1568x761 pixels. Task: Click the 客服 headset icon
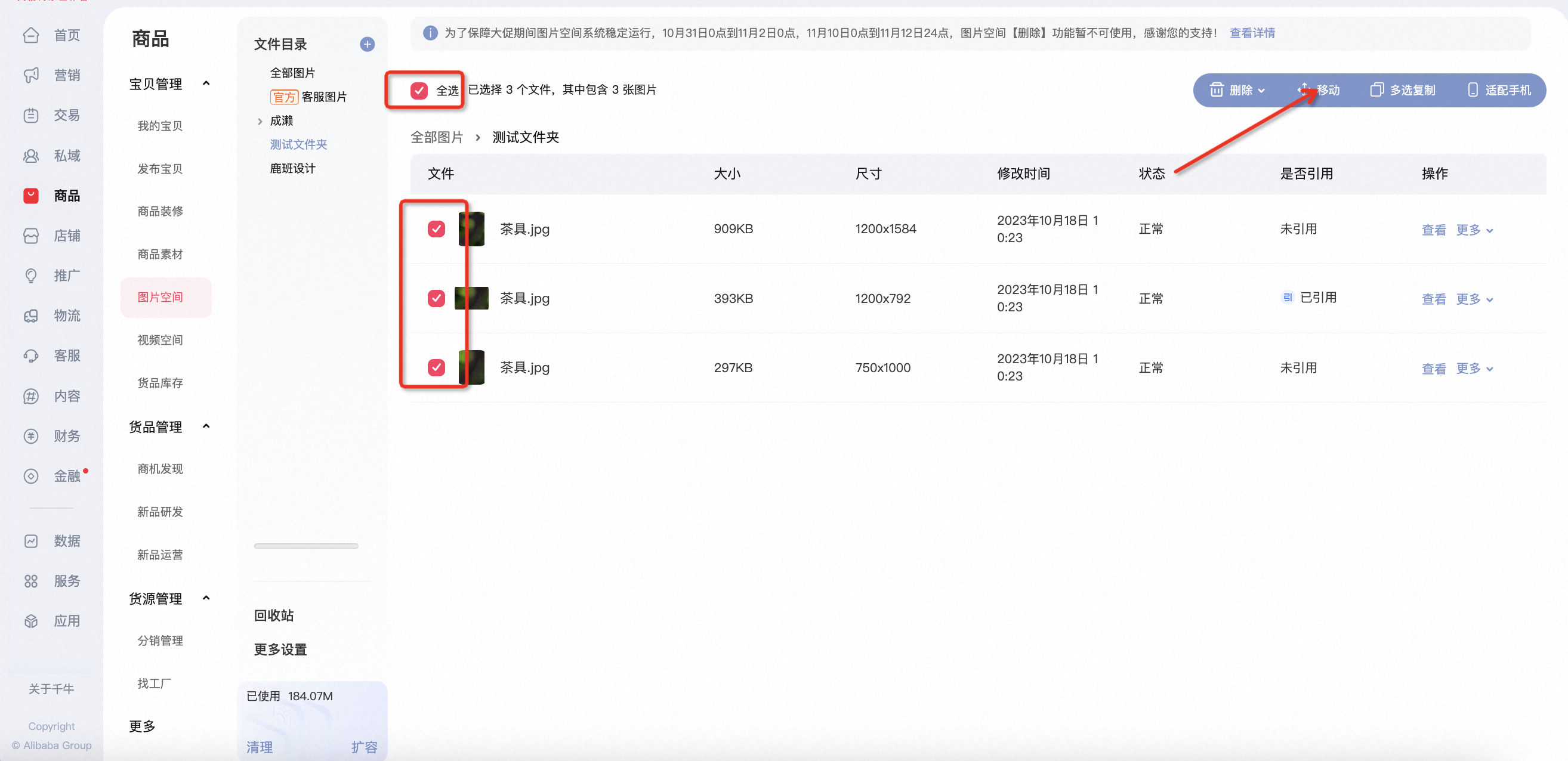coord(31,356)
